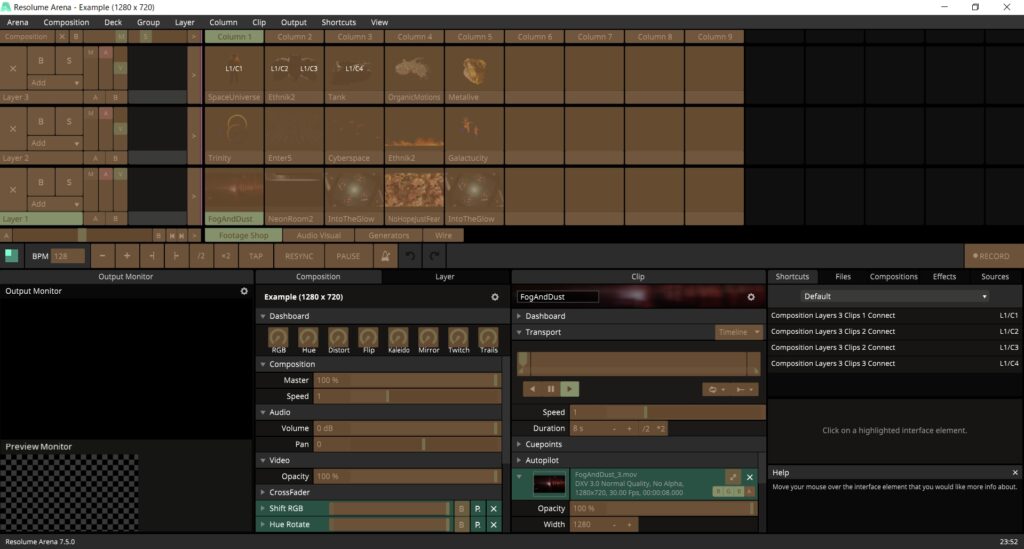The height and width of the screenshot is (549, 1024).
Task: Bypass the Shift RGB effect
Action: [462, 509]
